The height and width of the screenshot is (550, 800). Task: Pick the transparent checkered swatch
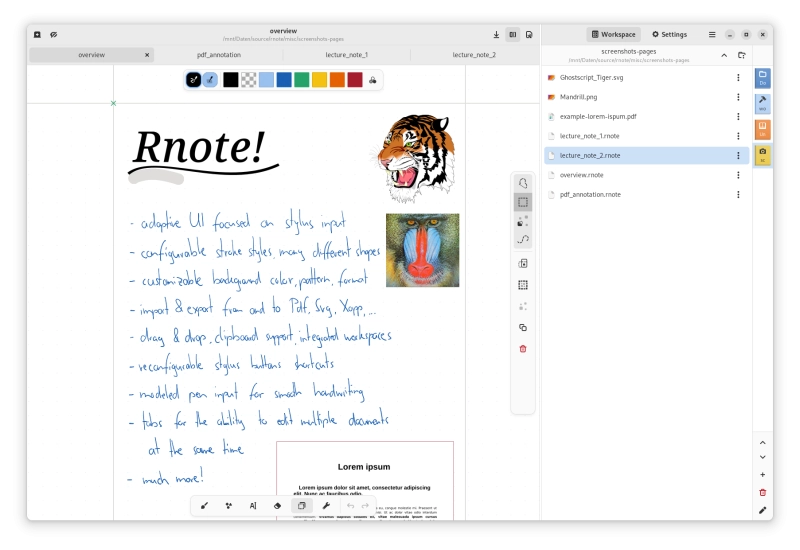click(x=248, y=80)
